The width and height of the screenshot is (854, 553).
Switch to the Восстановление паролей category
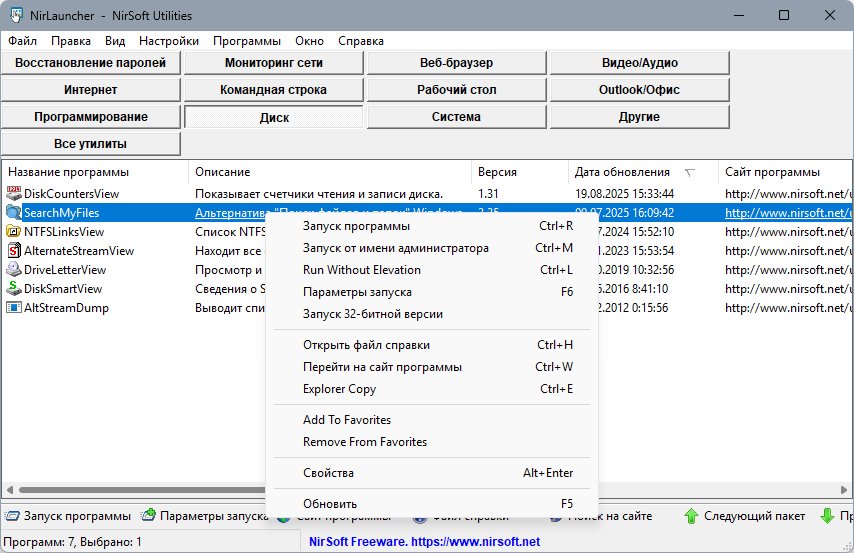[91, 63]
